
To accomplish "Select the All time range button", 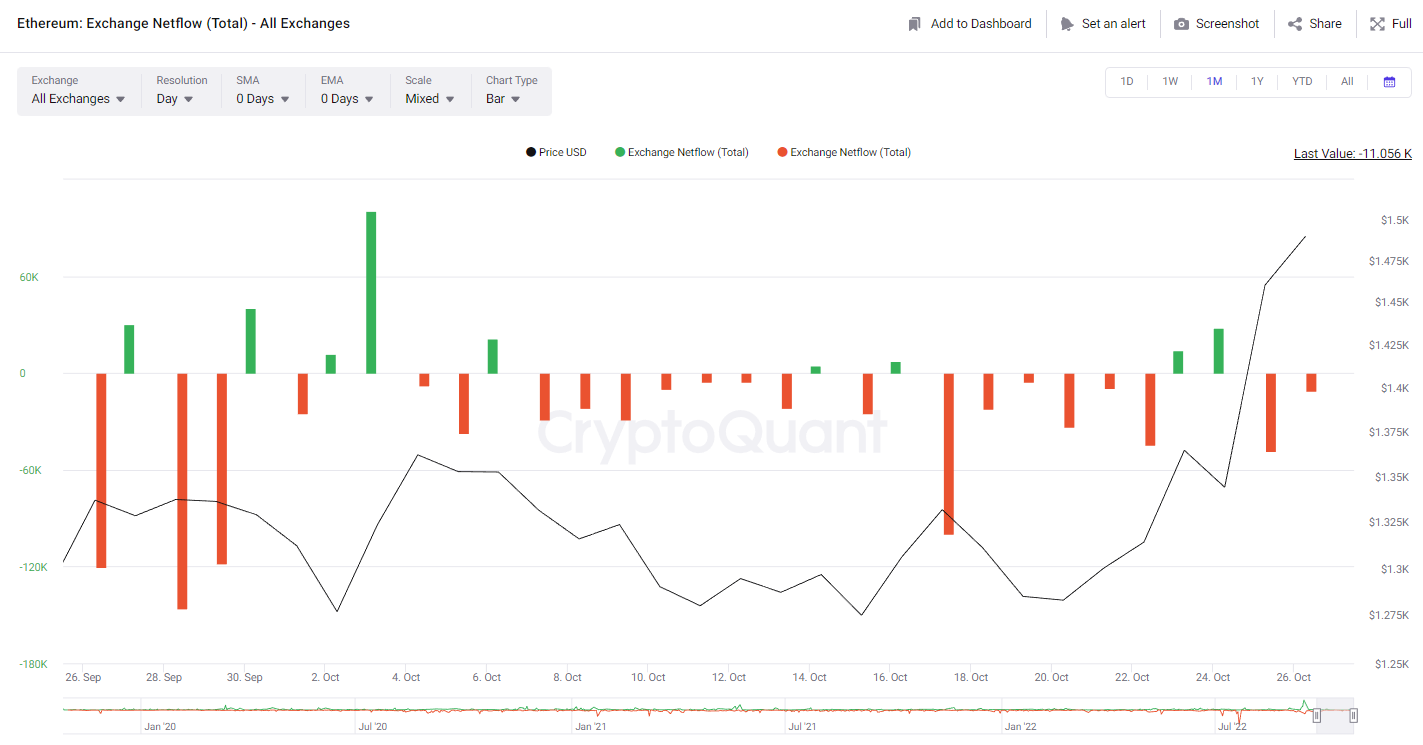I will click(x=1347, y=82).
